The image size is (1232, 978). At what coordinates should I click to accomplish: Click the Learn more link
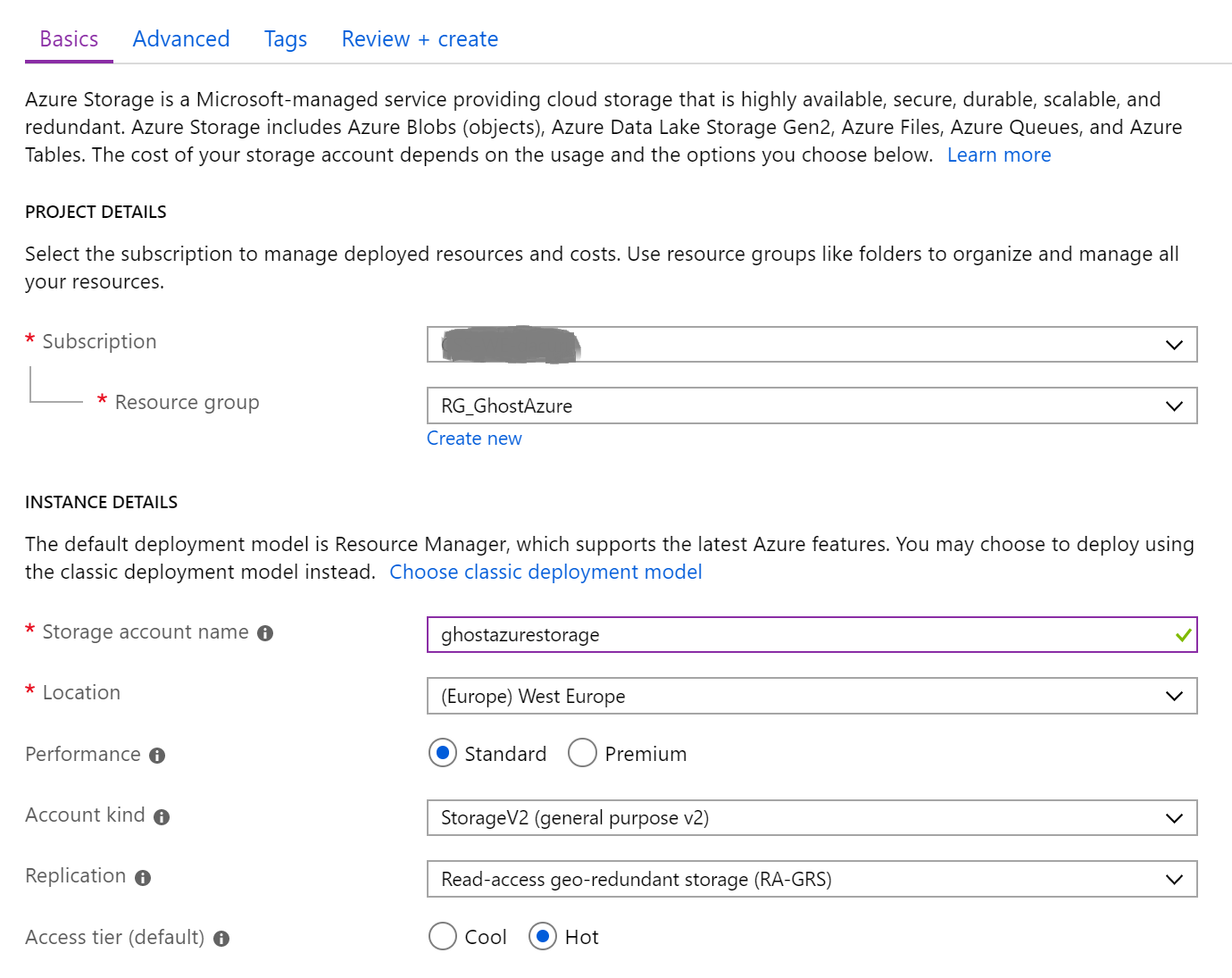[998, 155]
